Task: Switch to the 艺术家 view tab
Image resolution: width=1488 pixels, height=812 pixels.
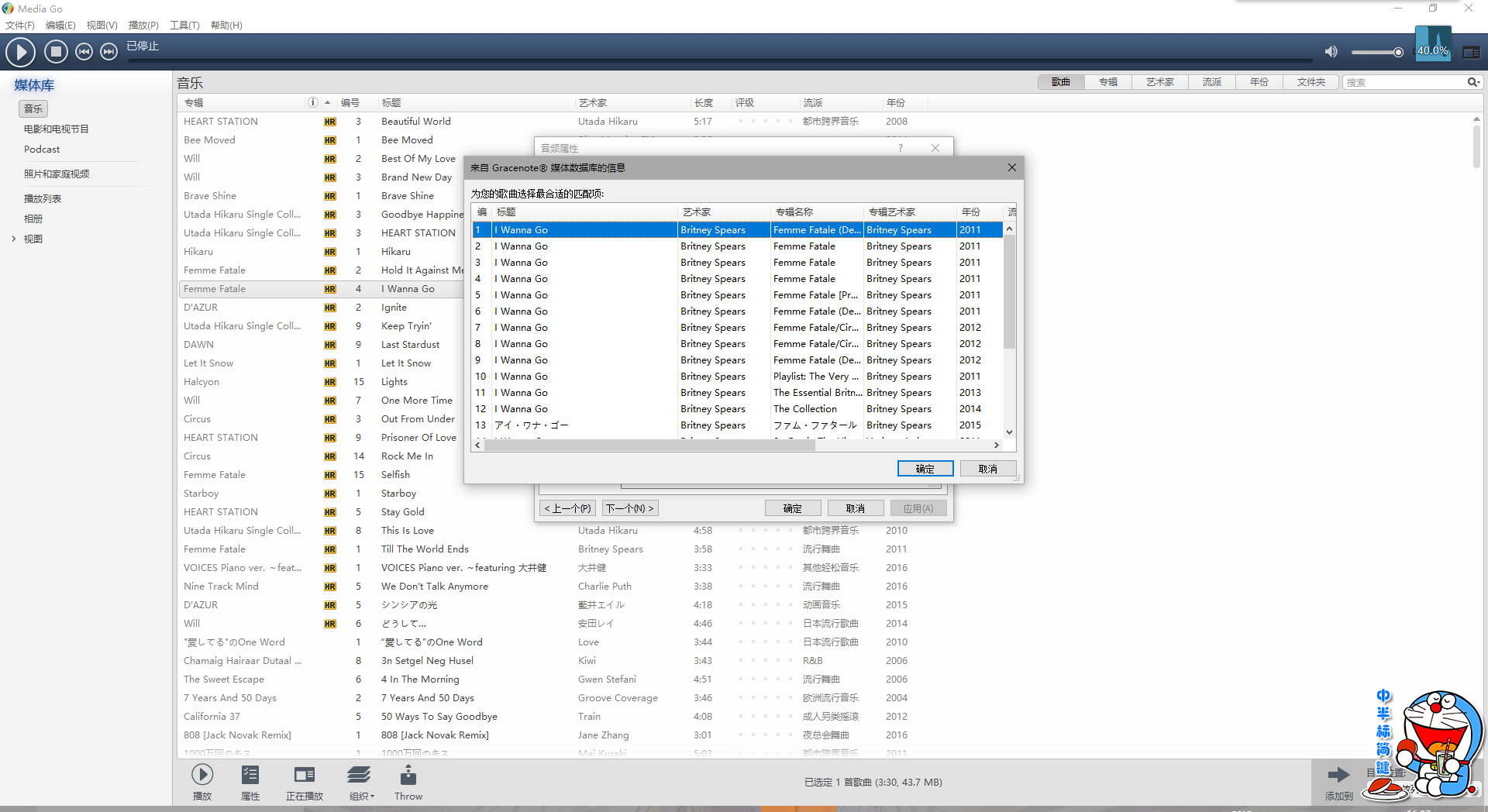Action: (1159, 82)
